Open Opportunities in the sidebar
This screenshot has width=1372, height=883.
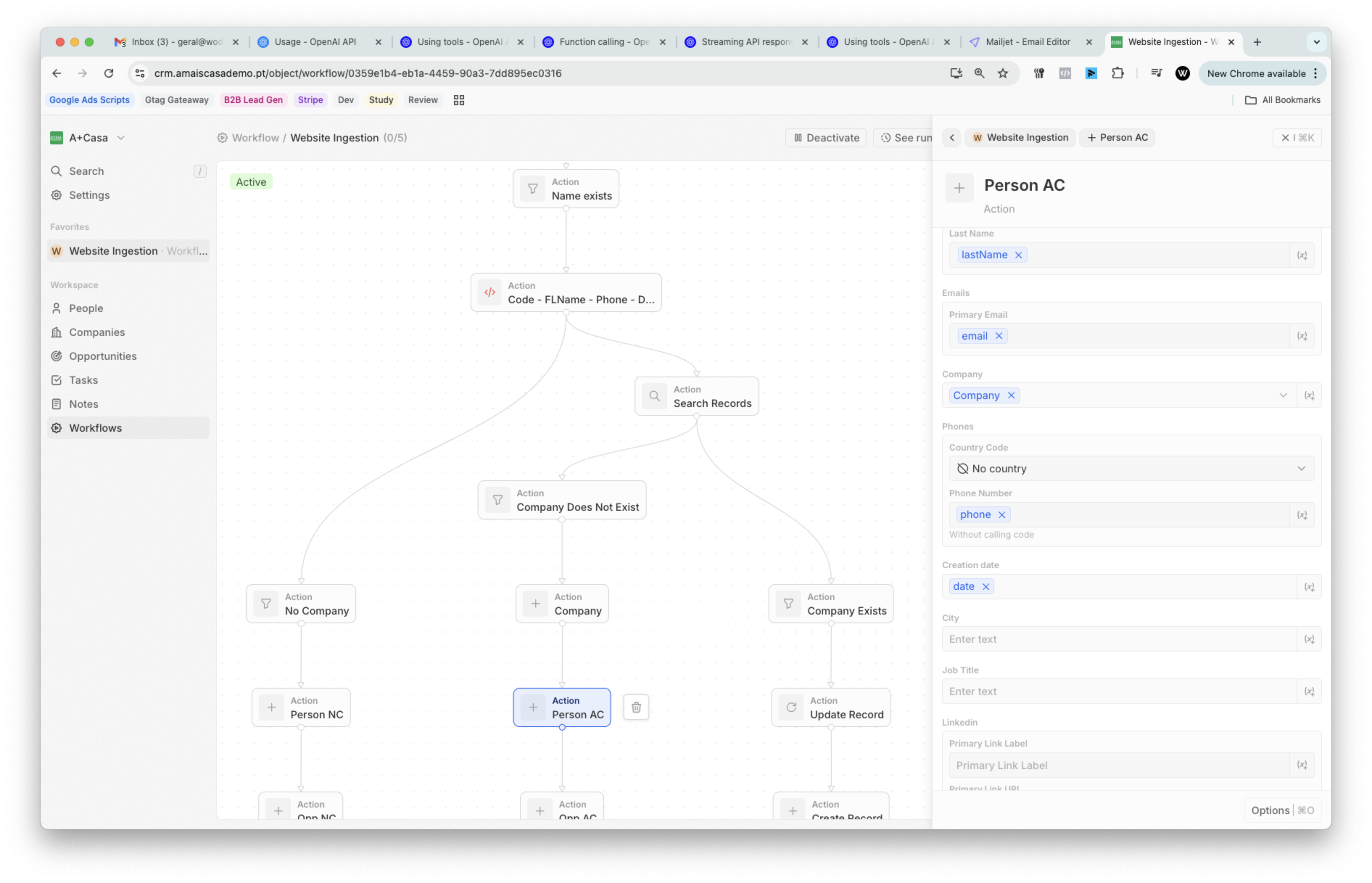click(x=103, y=356)
